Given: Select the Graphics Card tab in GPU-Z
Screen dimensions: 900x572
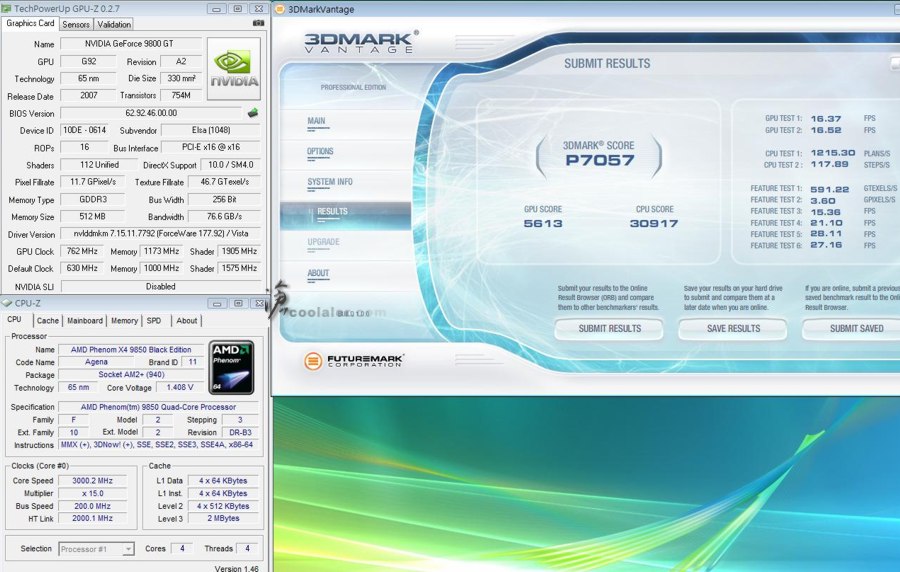Looking at the screenshot, I should coord(30,23).
